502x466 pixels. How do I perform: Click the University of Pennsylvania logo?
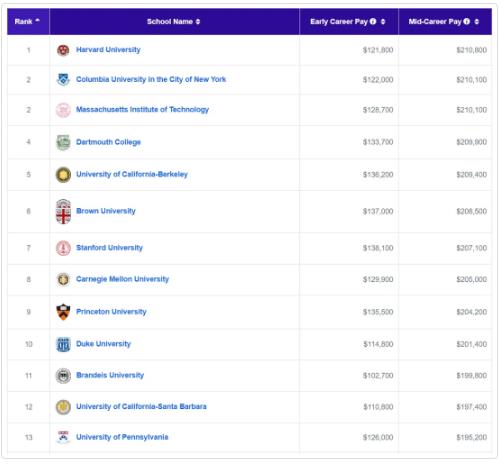pyautogui.click(x=63, y=437)
